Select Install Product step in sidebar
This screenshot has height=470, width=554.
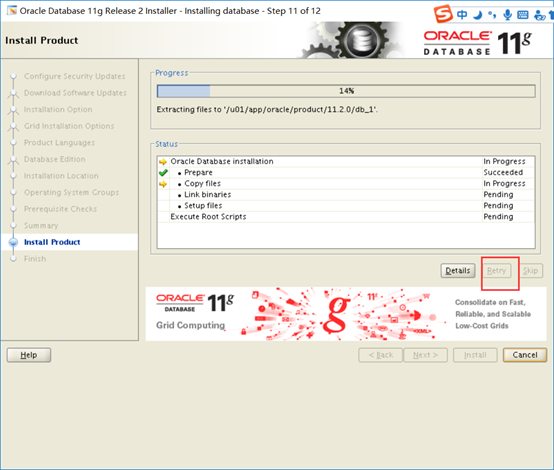pos(52,242)
